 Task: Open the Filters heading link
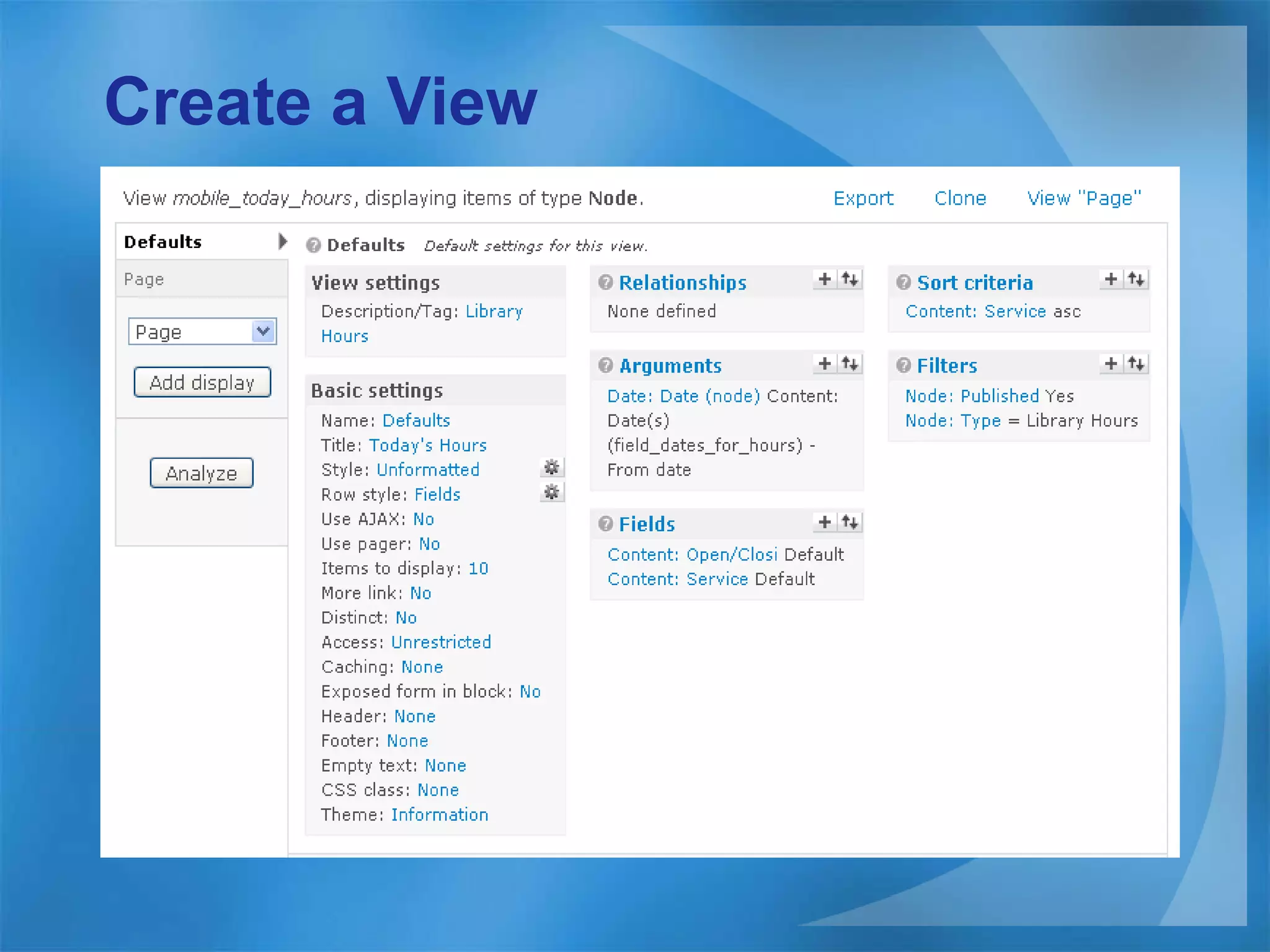pyautogui.click(x=947, y=366)
